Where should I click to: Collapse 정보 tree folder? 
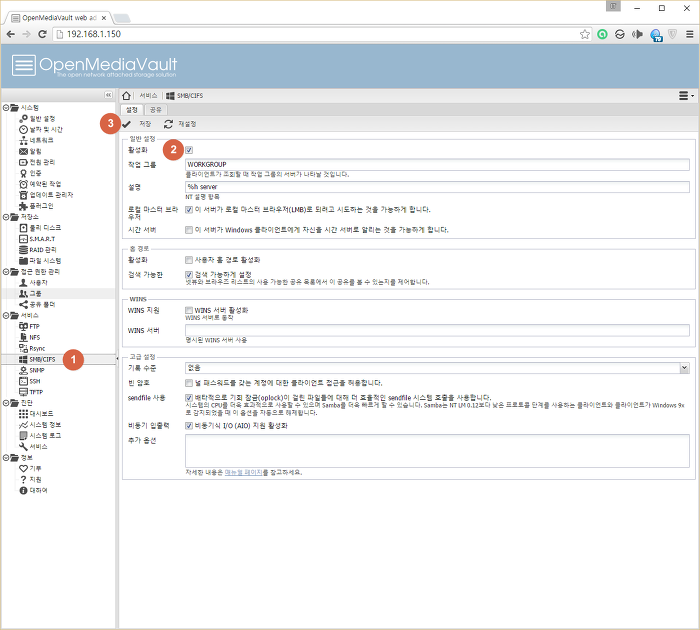(x=6, y=458)
